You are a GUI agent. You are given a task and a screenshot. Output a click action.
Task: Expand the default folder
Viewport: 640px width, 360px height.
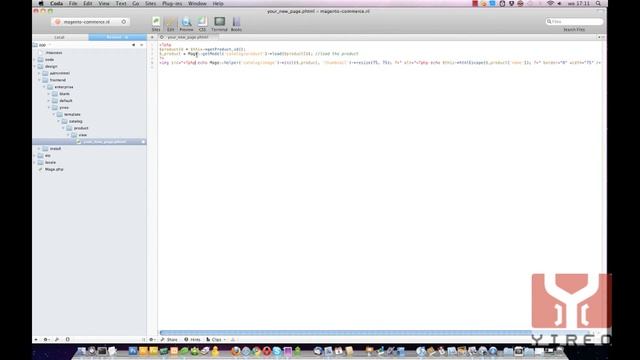click(49, 101)
